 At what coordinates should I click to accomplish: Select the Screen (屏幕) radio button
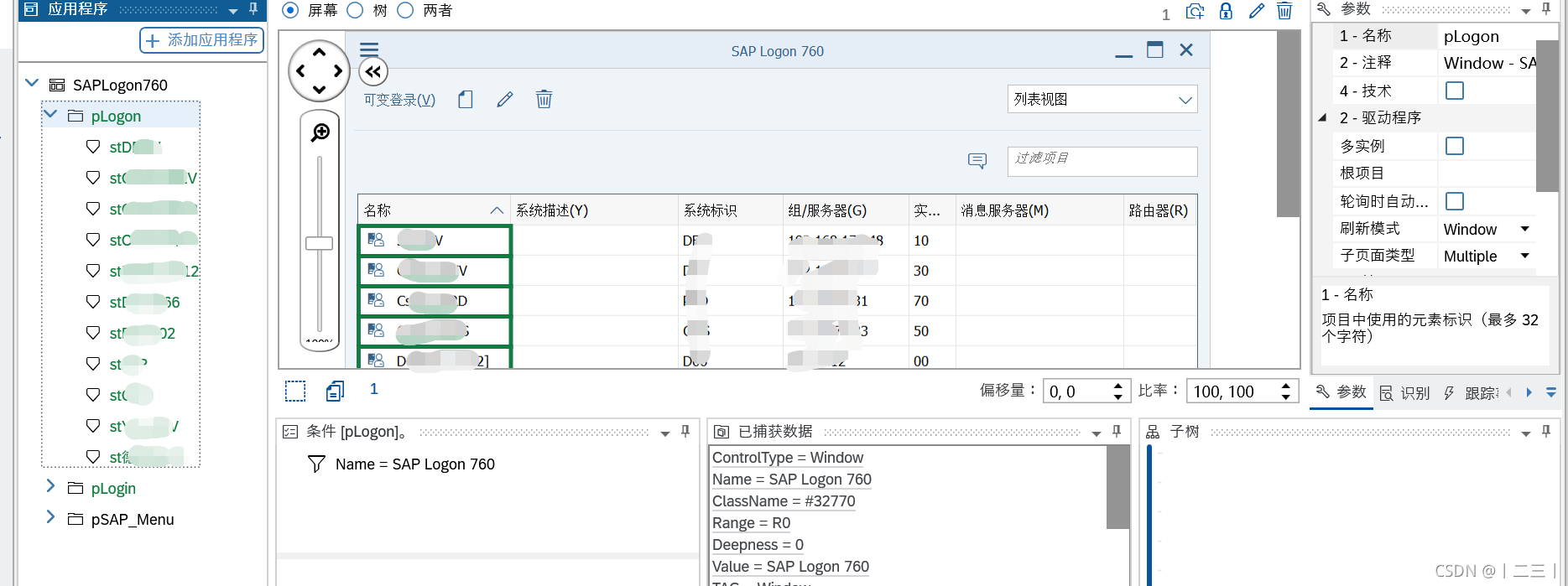[290, 10]
